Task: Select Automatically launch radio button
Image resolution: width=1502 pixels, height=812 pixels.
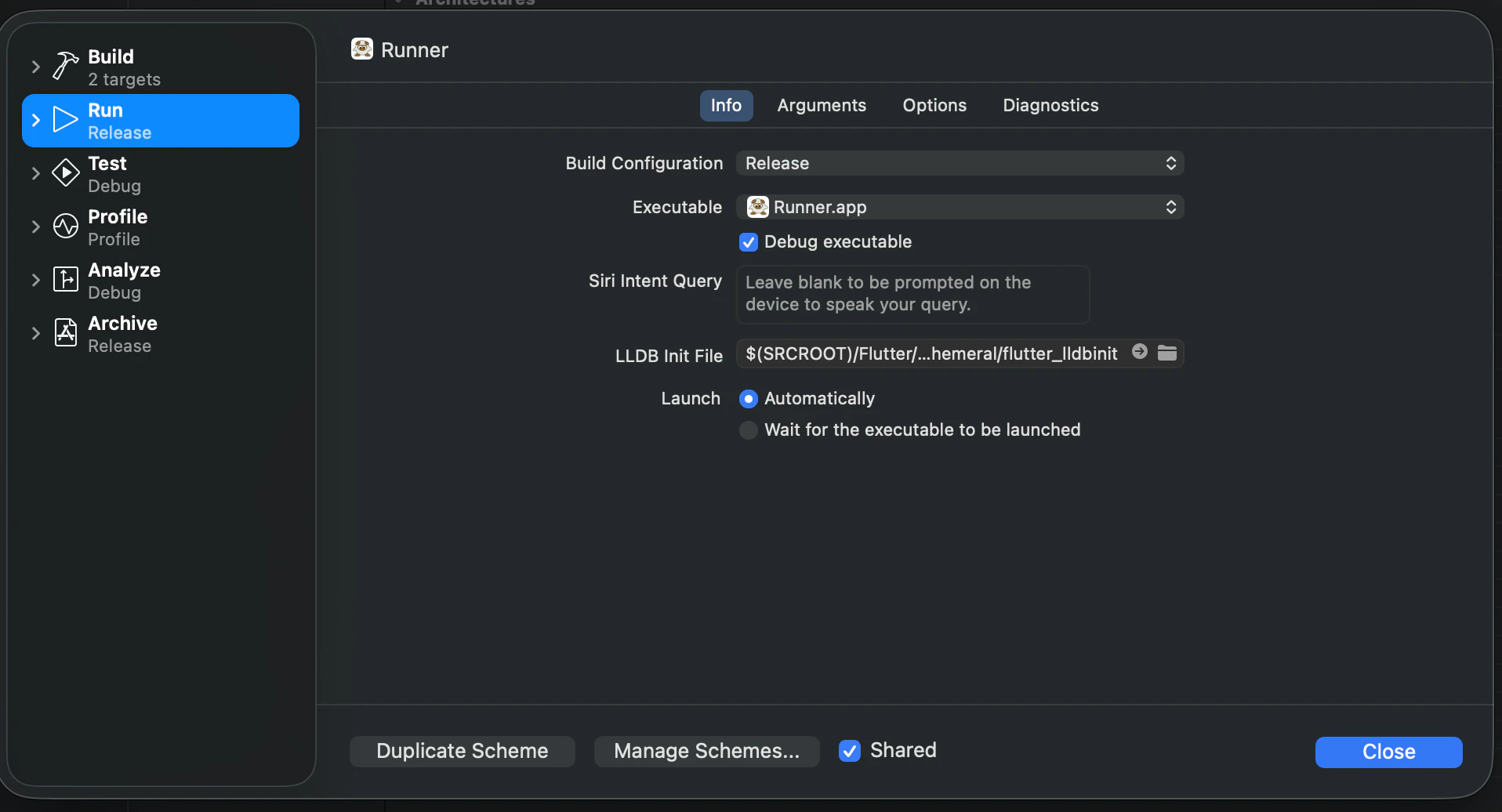Action: point(749,399)
